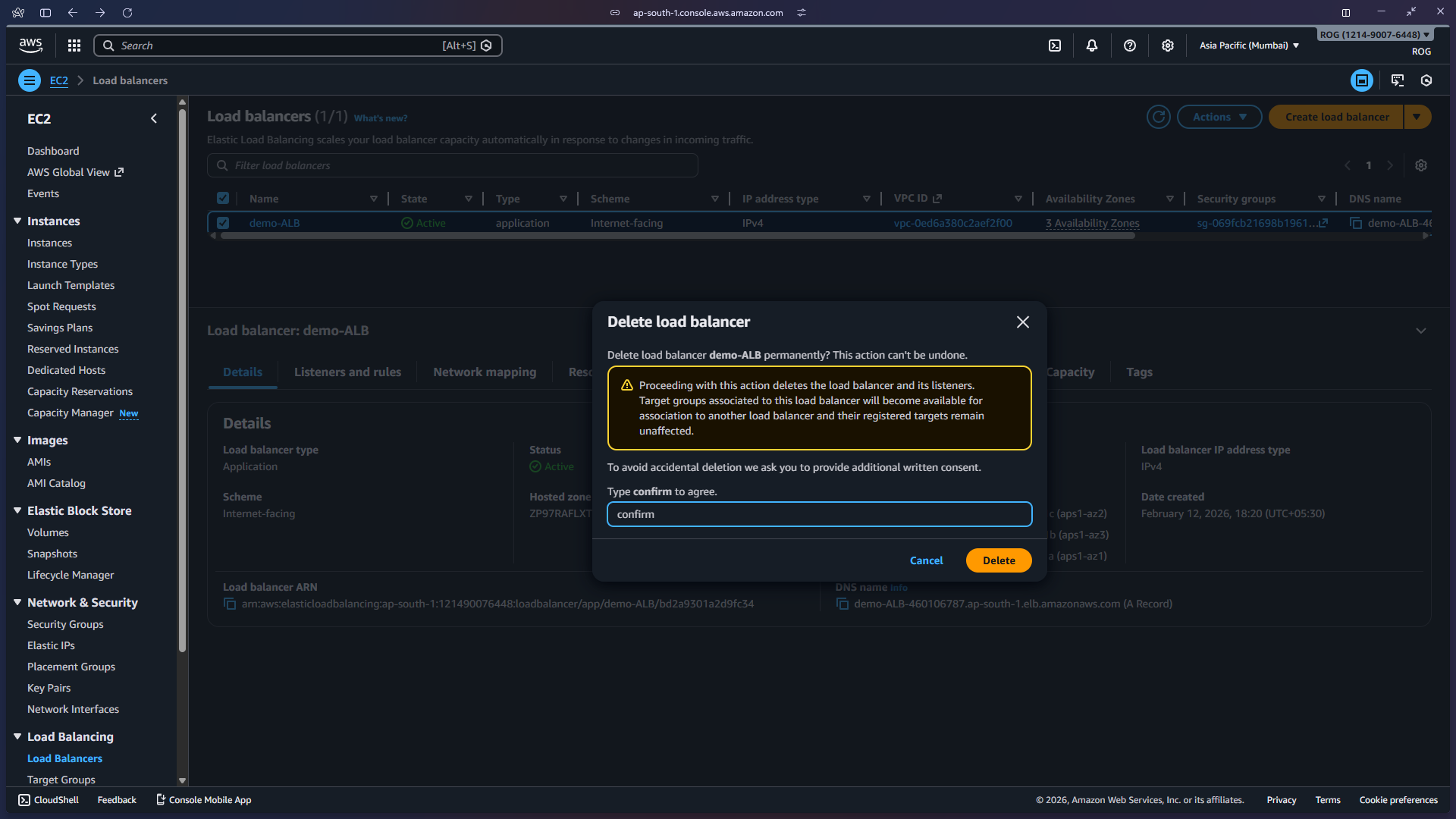
Task: Open the notifications bell
Action: tap(1092, 45)
